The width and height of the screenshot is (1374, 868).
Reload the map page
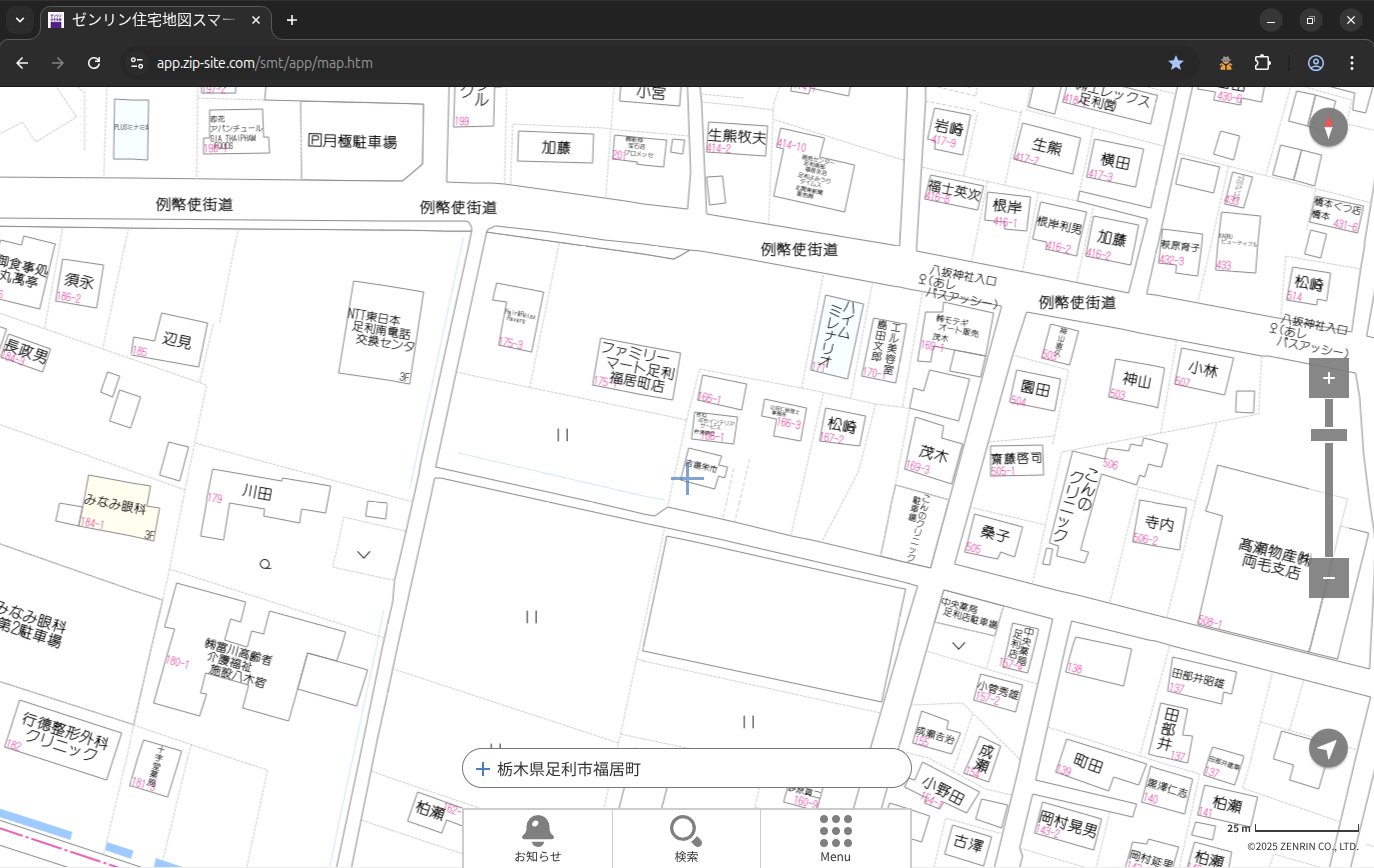click(x=94, y=63)
